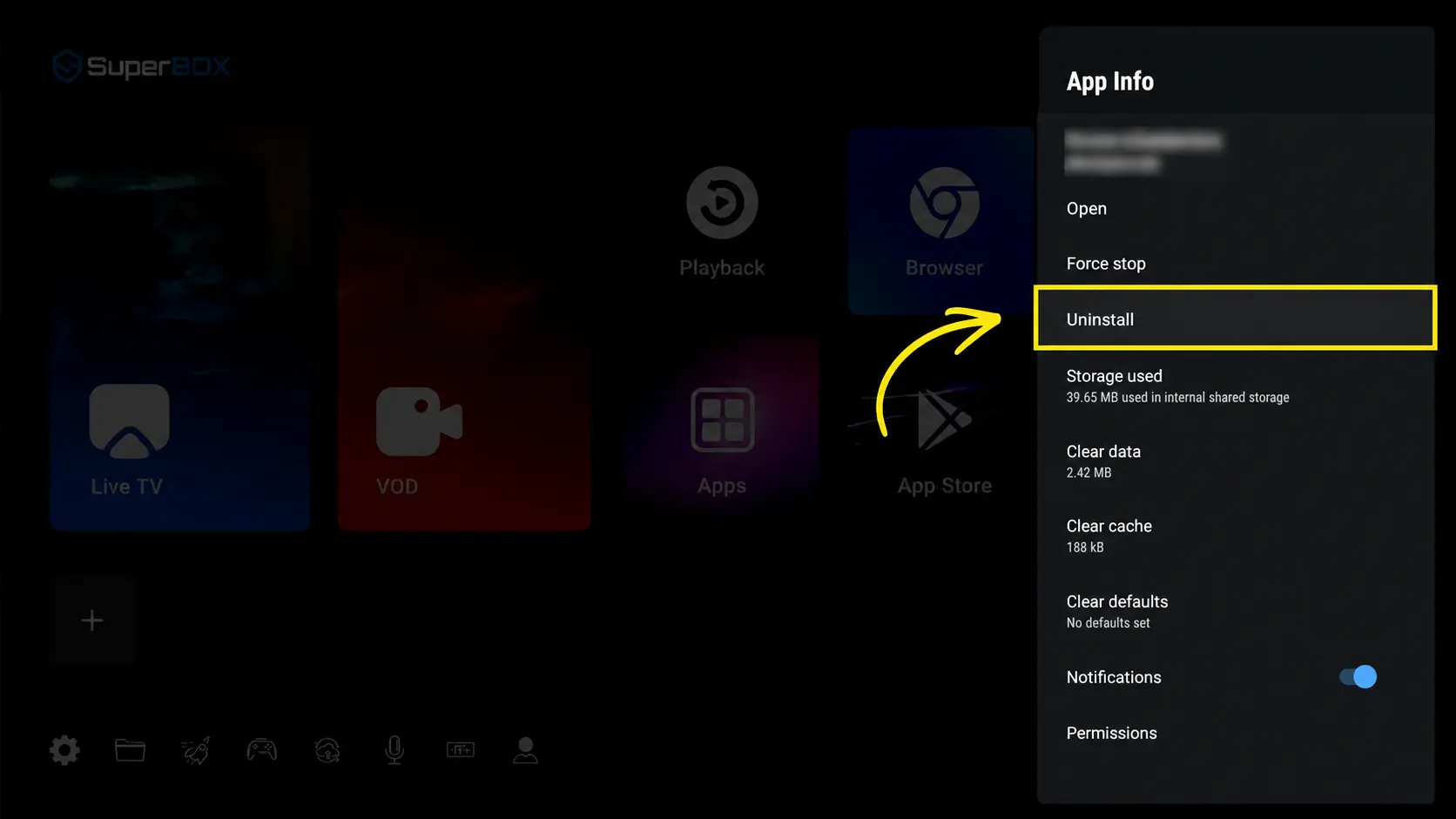This screenshot has height=819, width=1456.
Task: Select Force stop option
Action: (1236, 264)
